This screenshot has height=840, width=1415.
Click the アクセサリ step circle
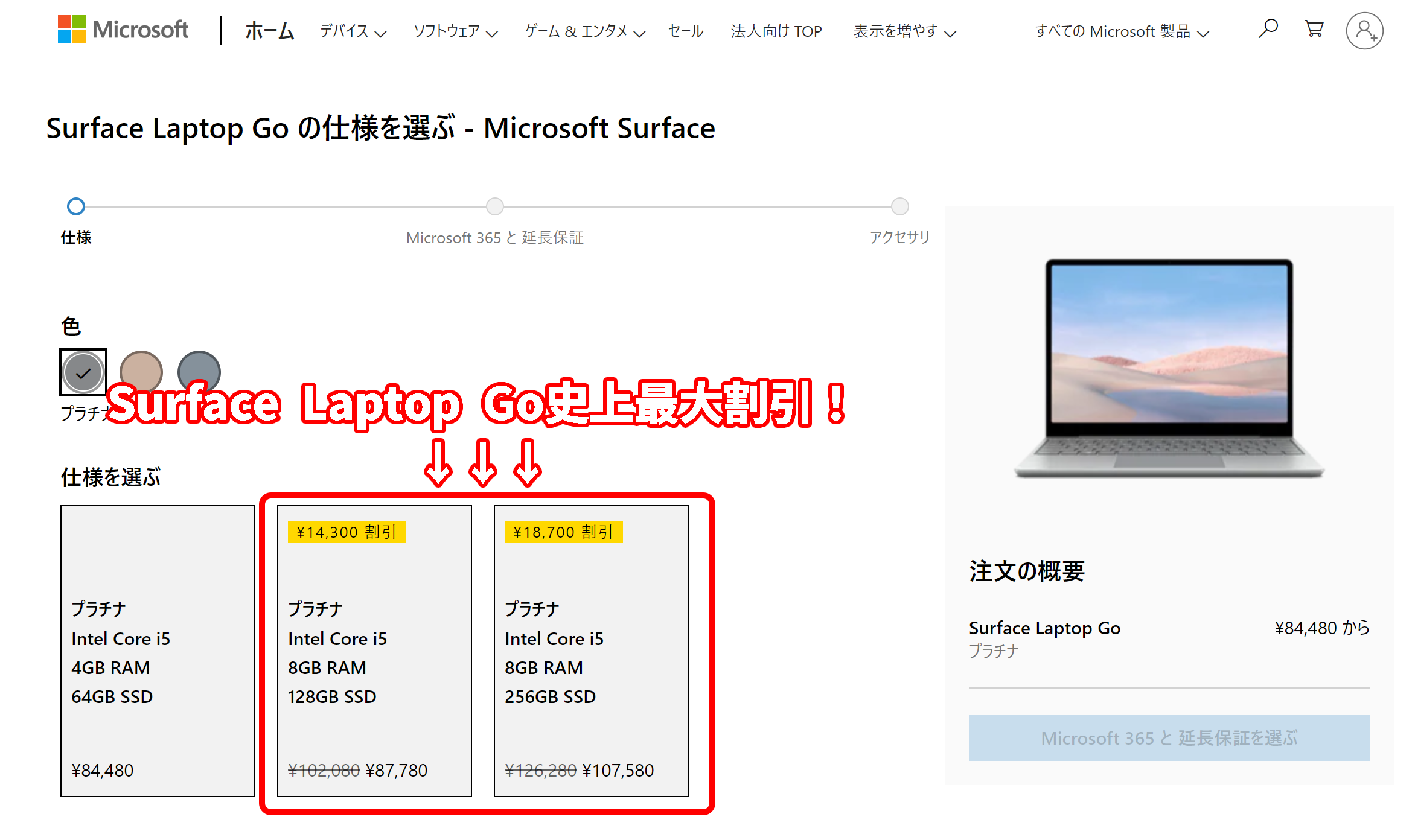pos(900,206)
